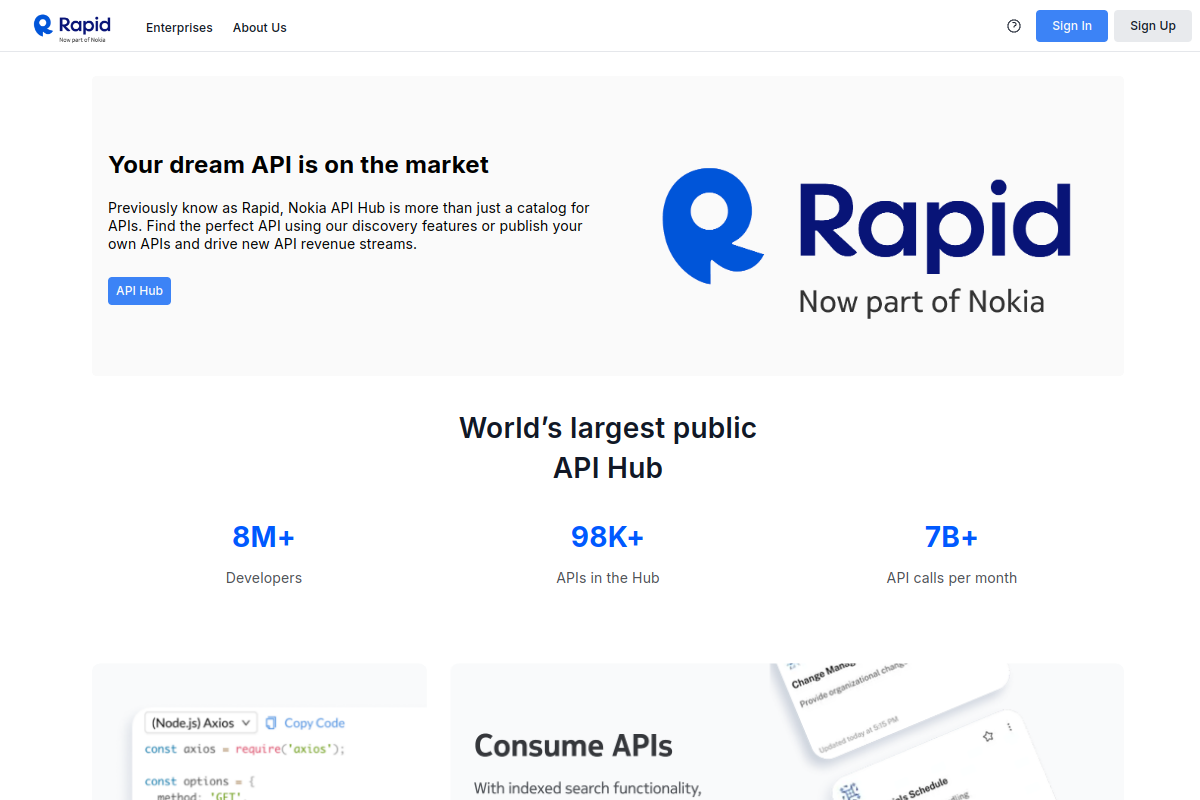Click the Copy Code link
This screenshot has height=800, width=1200.
click(314, 723)
